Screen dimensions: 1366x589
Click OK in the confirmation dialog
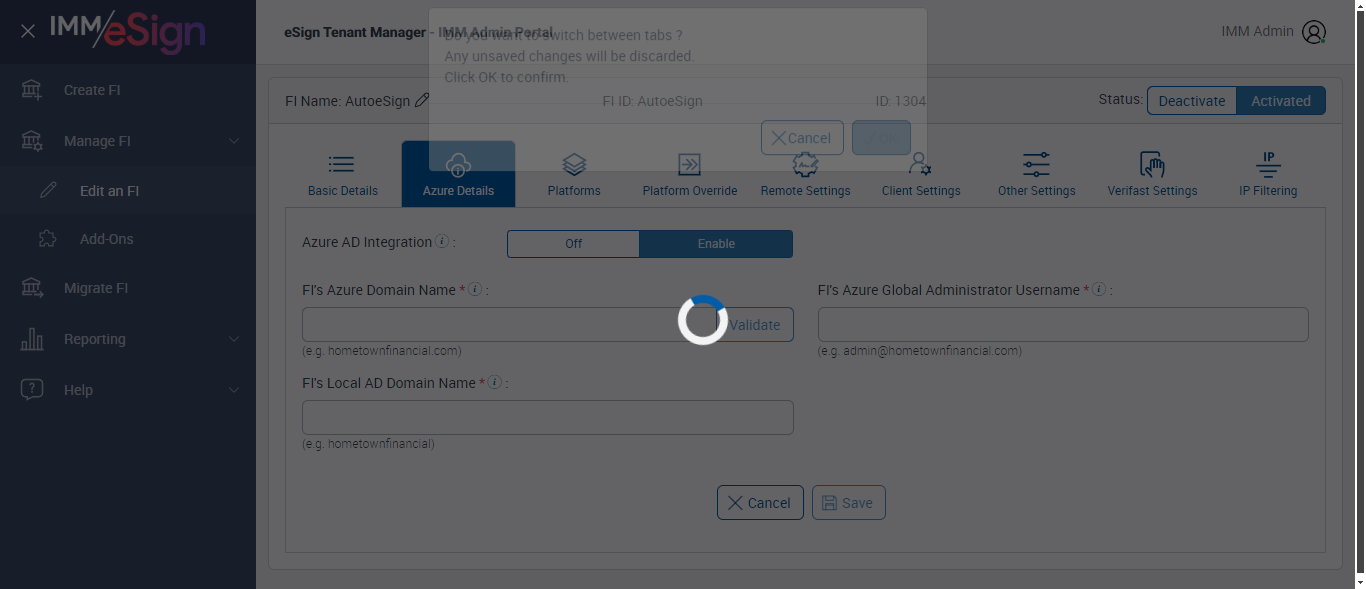click(x=881, y=138)
